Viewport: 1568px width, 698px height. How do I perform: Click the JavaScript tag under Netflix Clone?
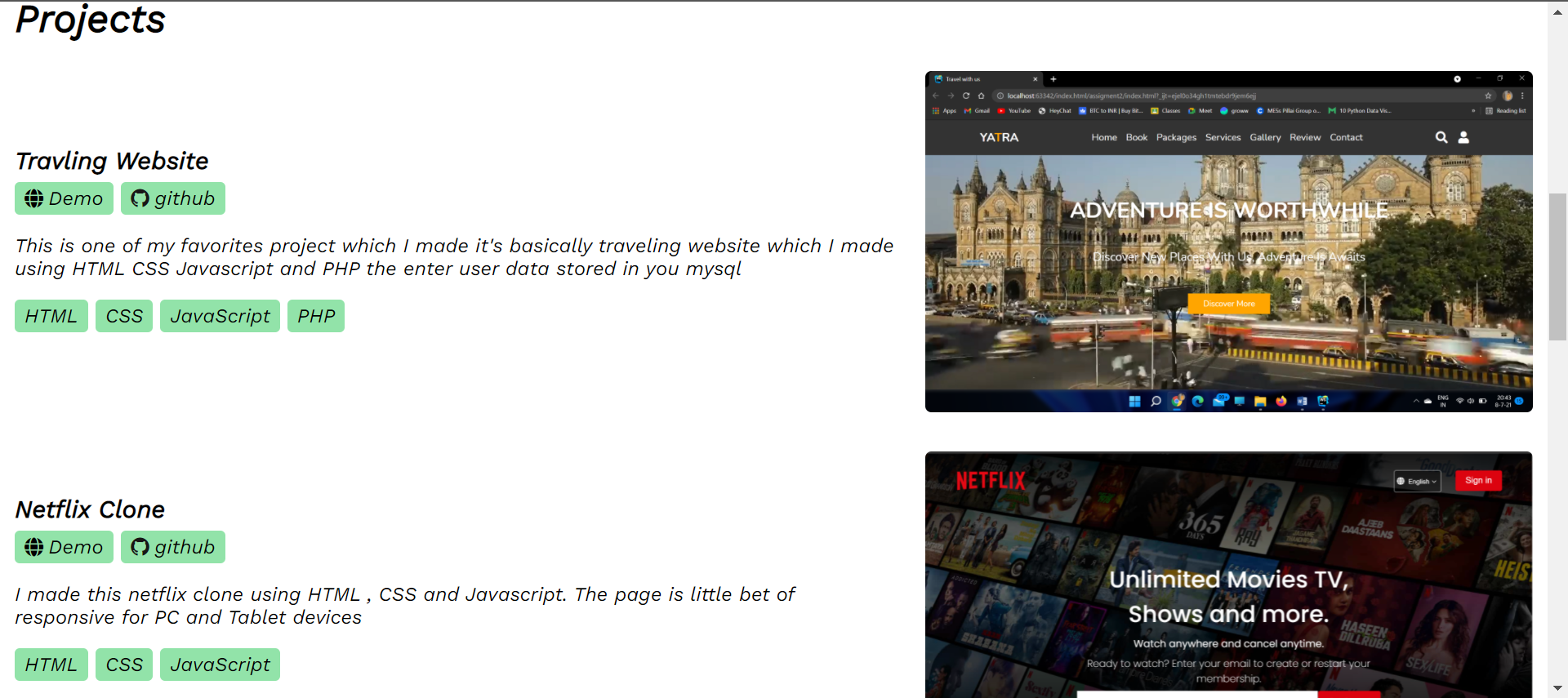tap(220, 665)
